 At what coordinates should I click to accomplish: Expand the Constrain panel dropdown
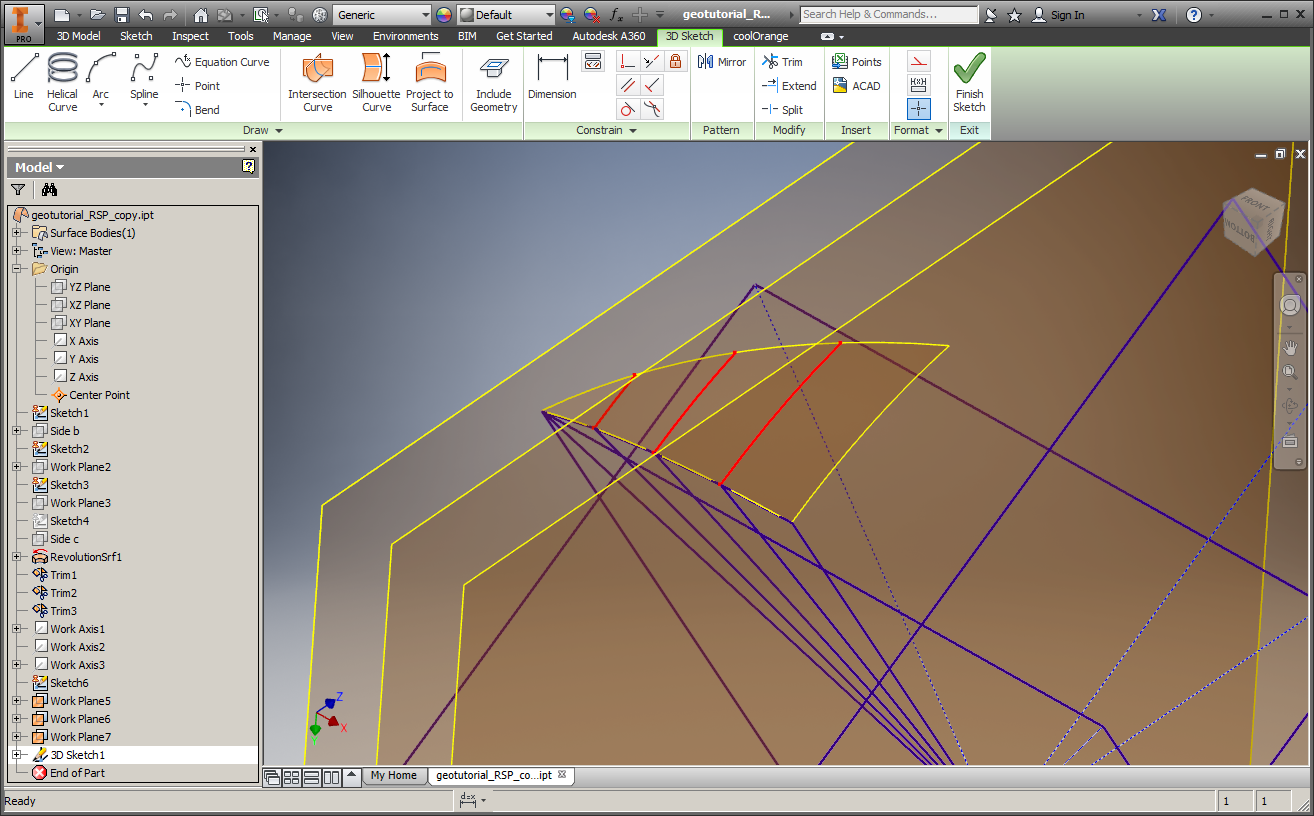pos(606,130)
